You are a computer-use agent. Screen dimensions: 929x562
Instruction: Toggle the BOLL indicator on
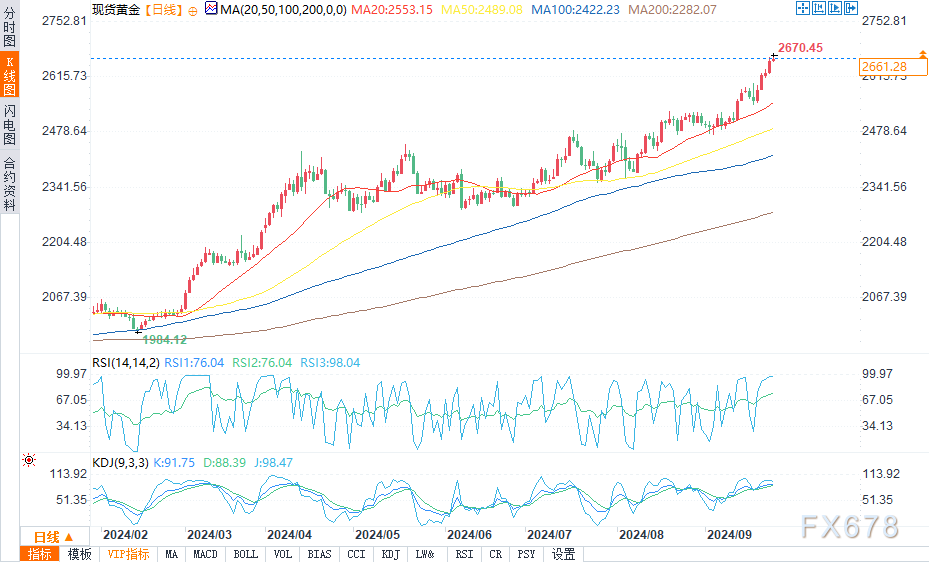(245, 554)
